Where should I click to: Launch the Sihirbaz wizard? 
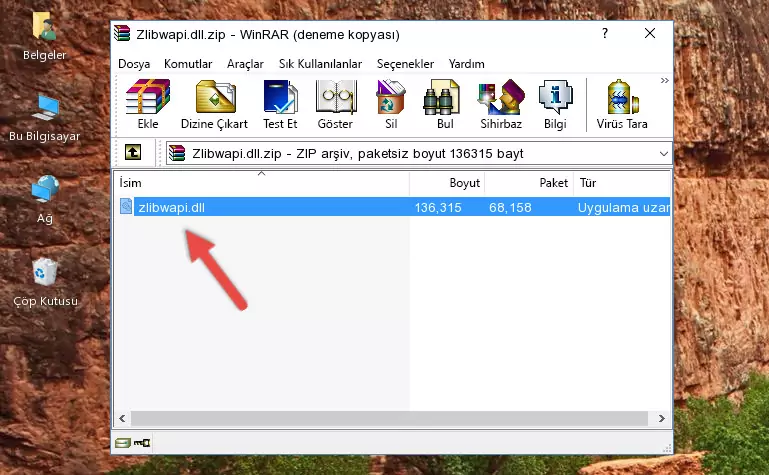[501, 104]
